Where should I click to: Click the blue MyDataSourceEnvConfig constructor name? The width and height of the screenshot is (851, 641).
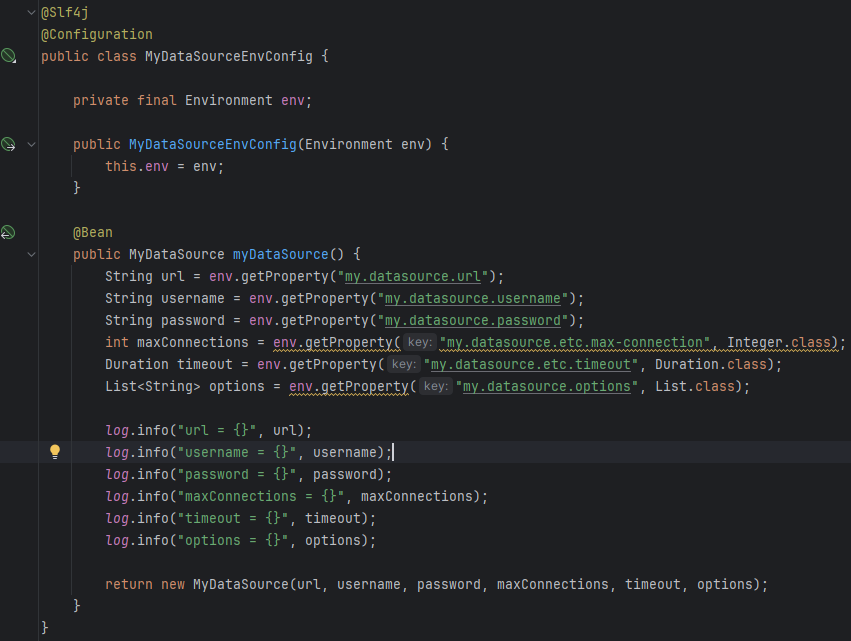(213, 144)
